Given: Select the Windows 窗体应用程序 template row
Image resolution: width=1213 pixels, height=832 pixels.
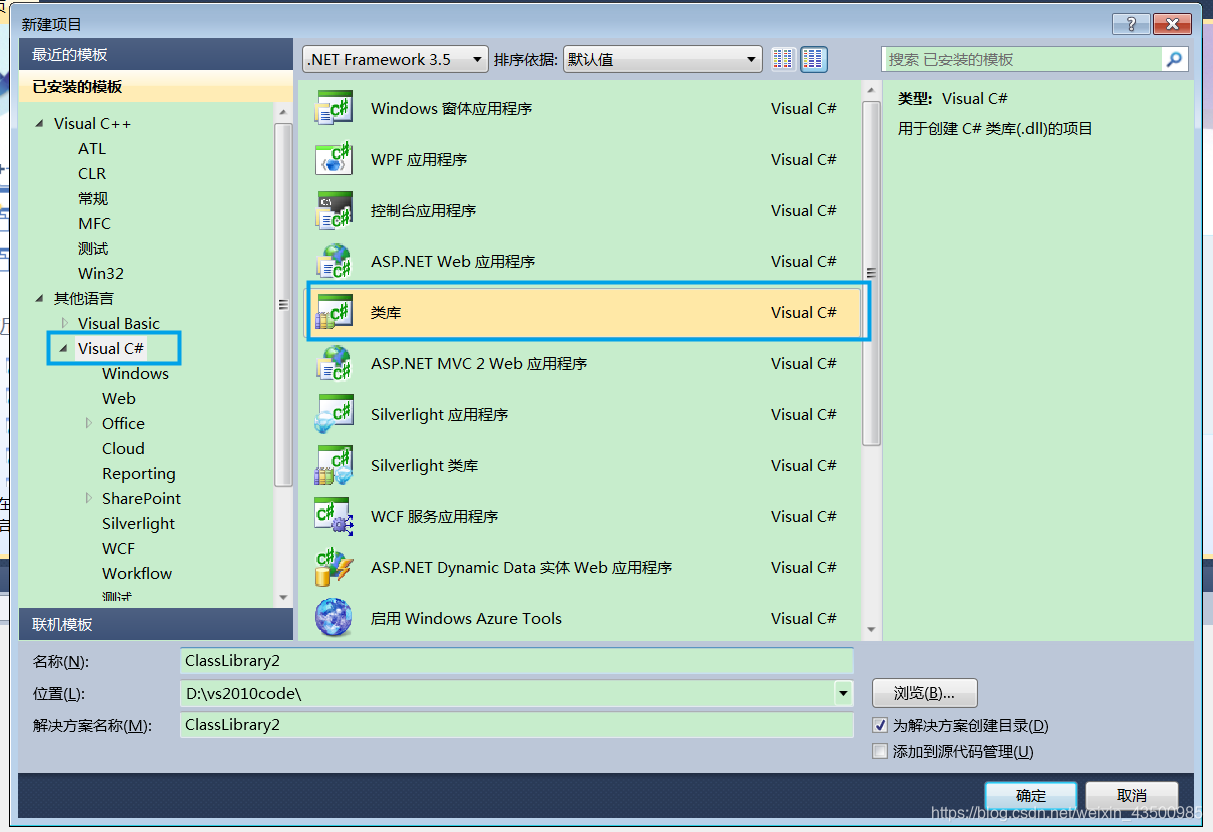Looking at the screenshot, I should coord(585,108).
